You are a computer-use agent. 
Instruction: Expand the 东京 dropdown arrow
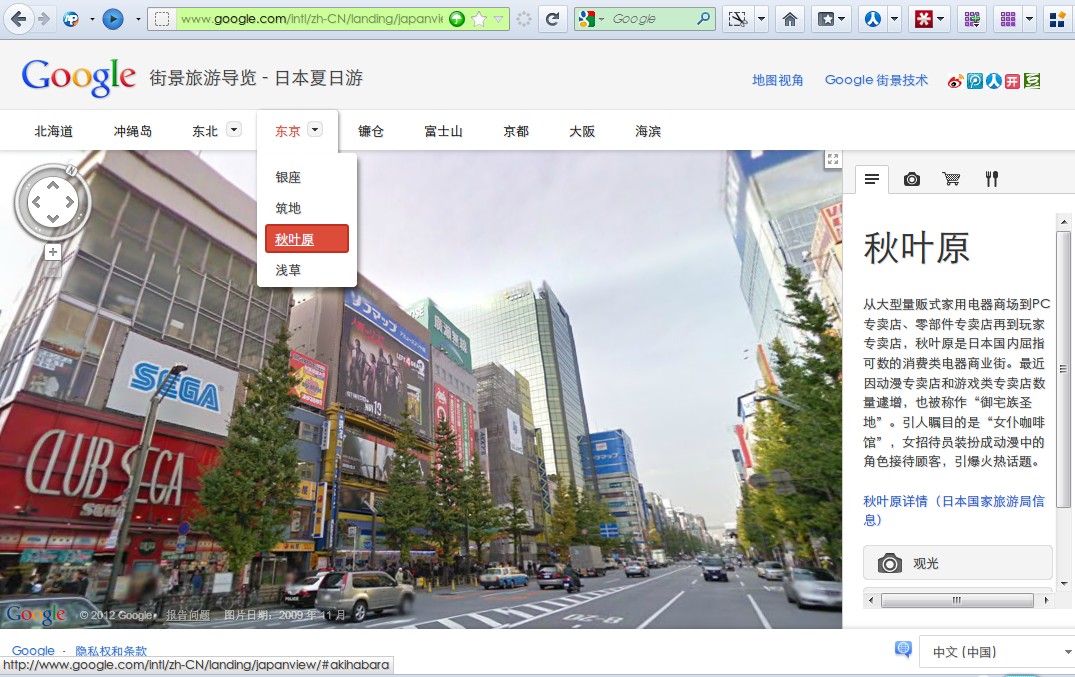[315, 129]
